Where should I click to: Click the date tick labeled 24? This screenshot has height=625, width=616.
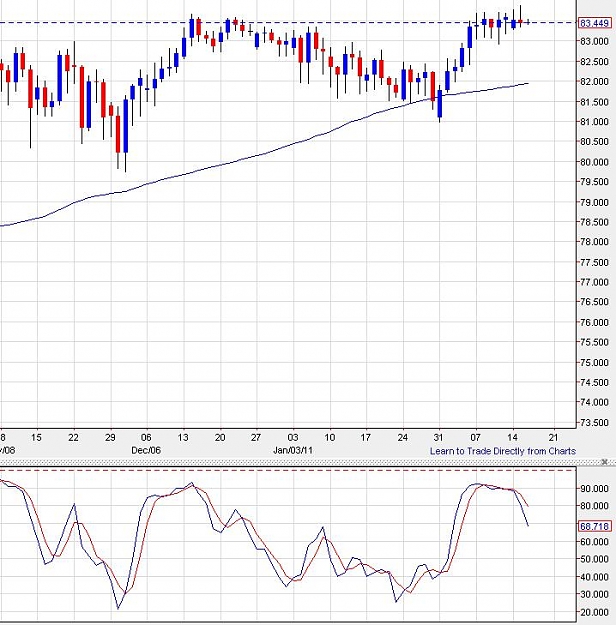pyautogui.click(x=403, y=438)
